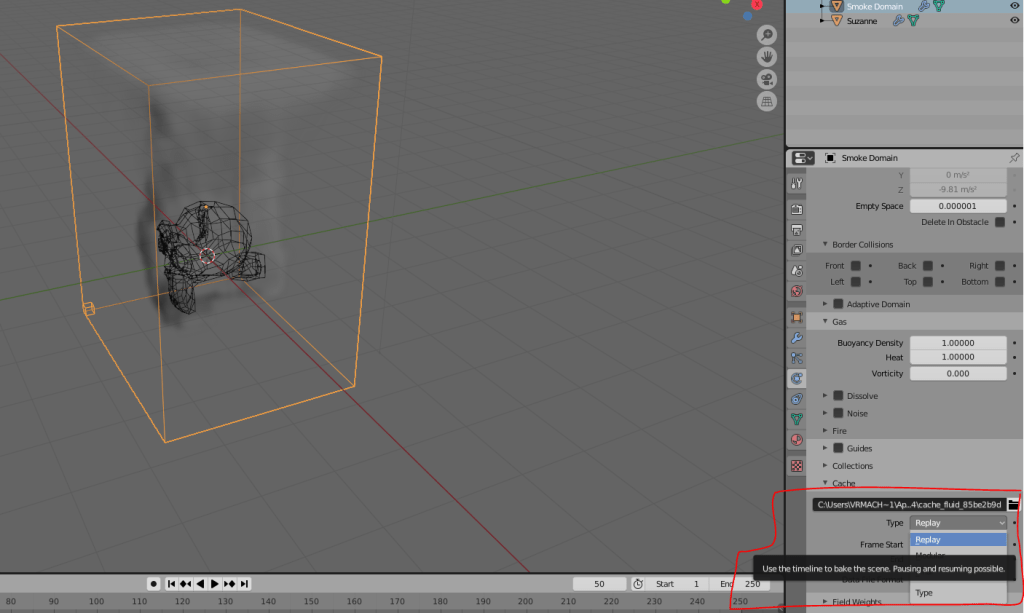This screenshot has width=1024, height=613.
Task: Click the folder icon beside cache path
Action: click(x=1014, y=504)
